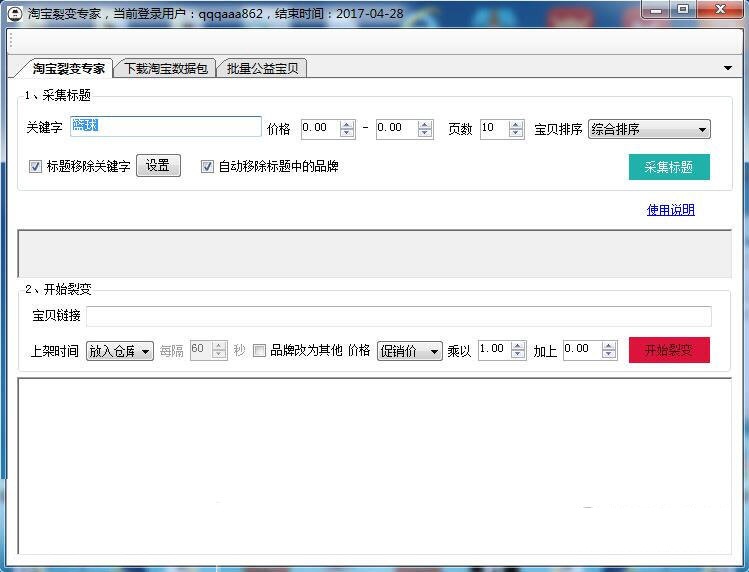749x572 pixels.
Task: Decrease the 每隔 seconds interval
Action: click(219, 355)
